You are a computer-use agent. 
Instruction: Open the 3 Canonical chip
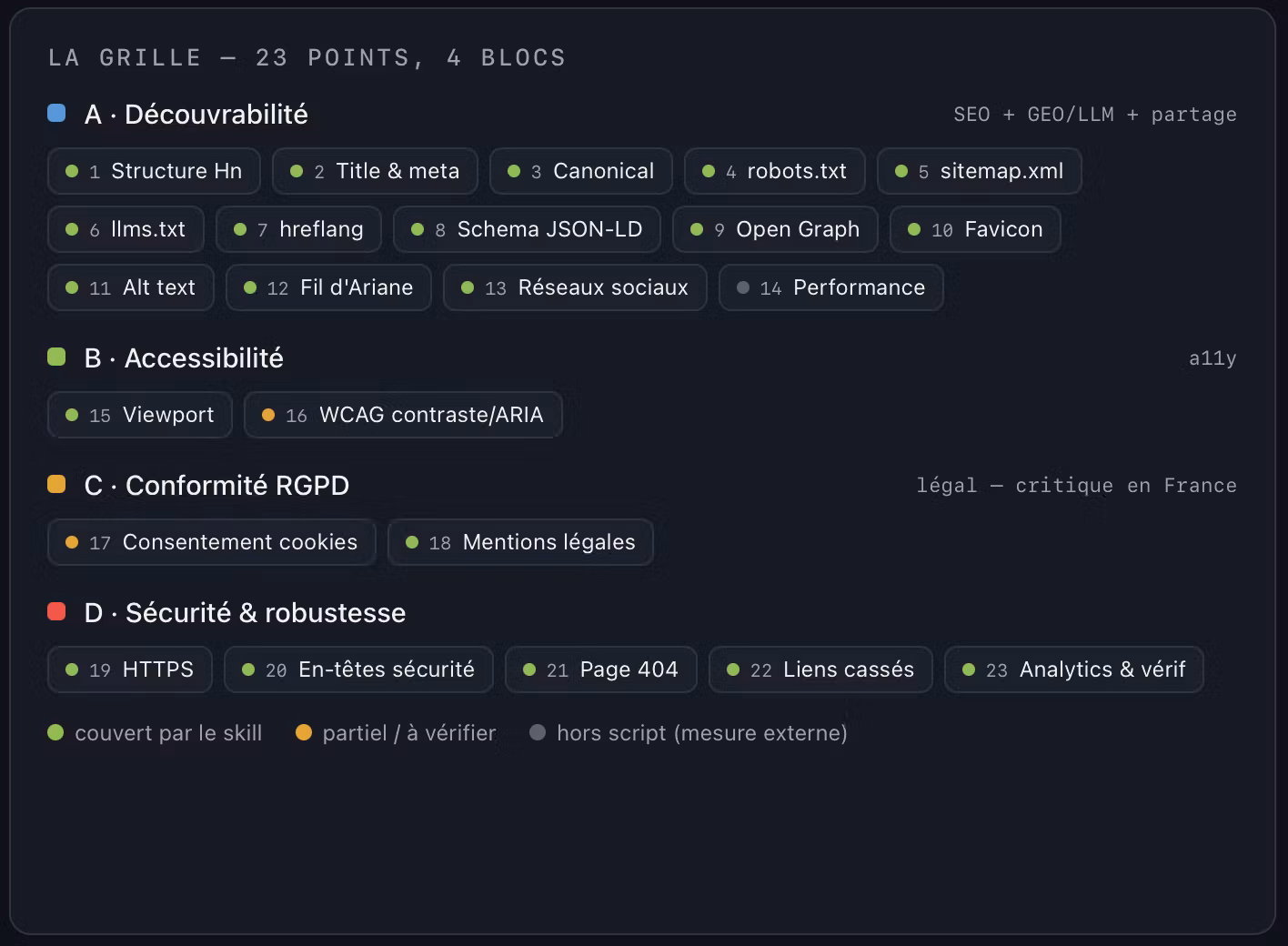[581, 171]
